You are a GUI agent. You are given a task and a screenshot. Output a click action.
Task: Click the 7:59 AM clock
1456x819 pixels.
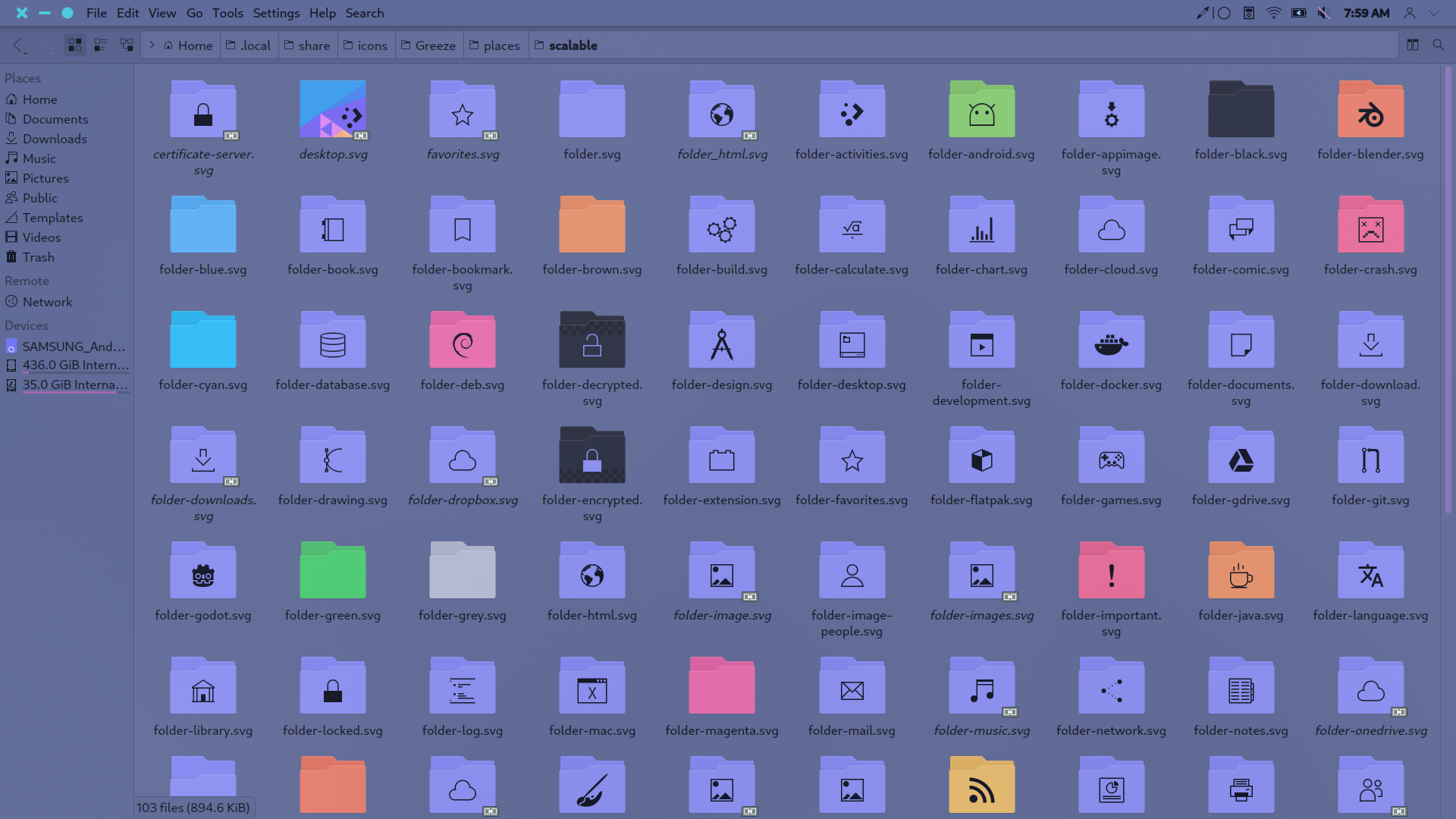click(1367, 13)
